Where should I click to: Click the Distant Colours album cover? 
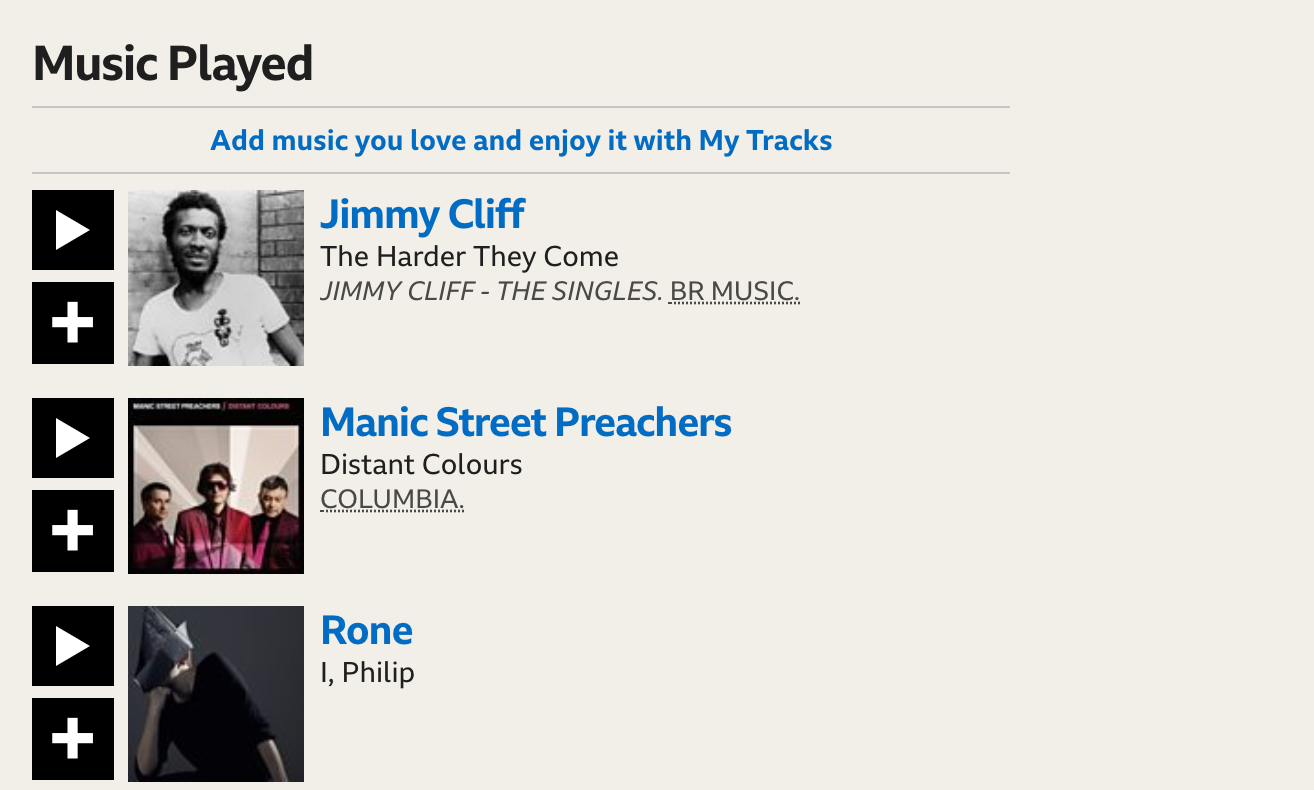(216, 486)
